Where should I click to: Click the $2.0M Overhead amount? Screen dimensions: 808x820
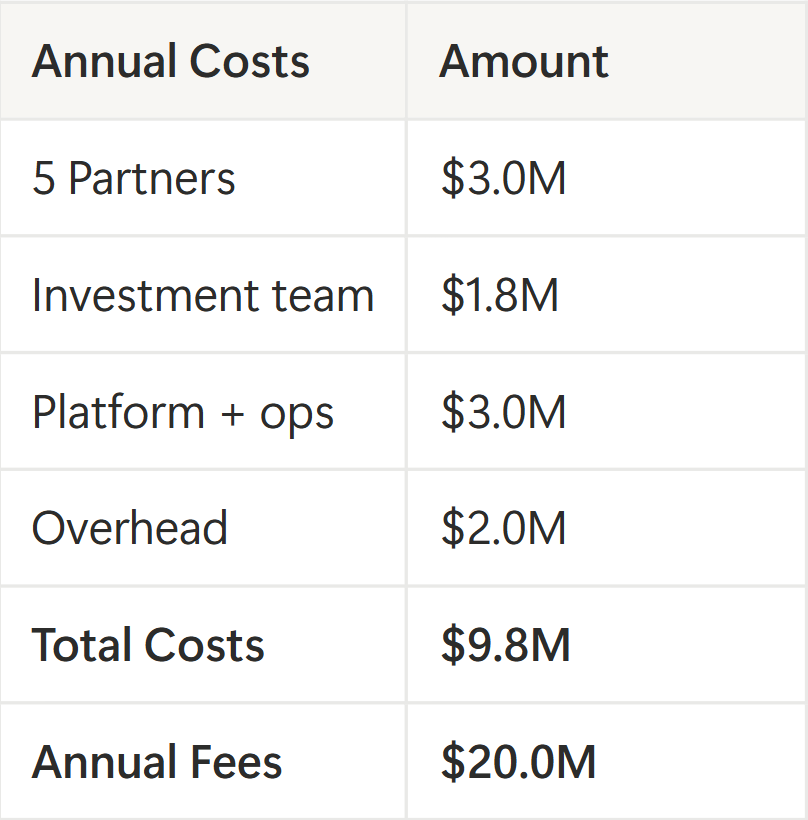(503, 529)
